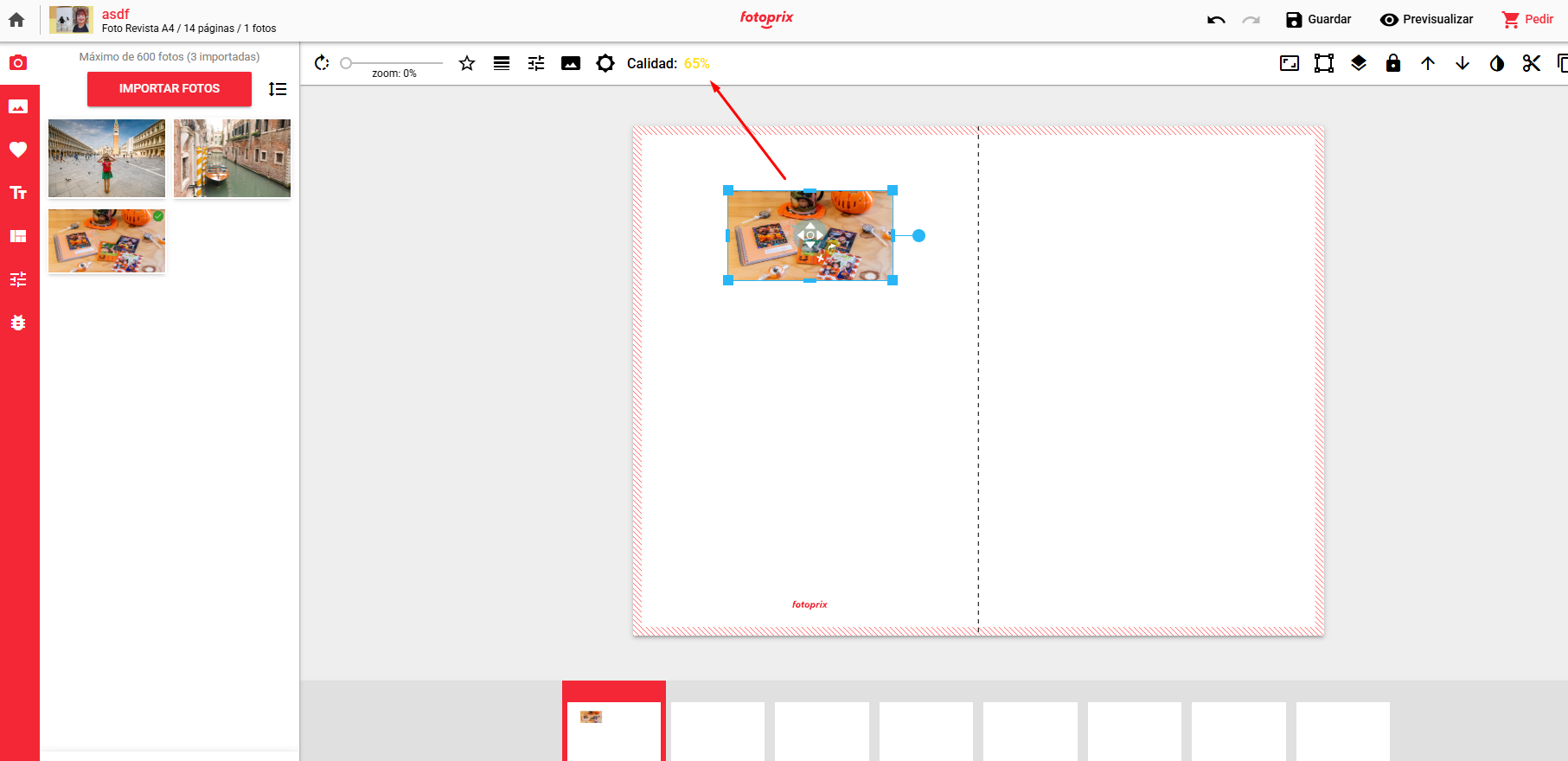
Task: Click IMPORTAR FOTOS button
Action: pos(170,88)
